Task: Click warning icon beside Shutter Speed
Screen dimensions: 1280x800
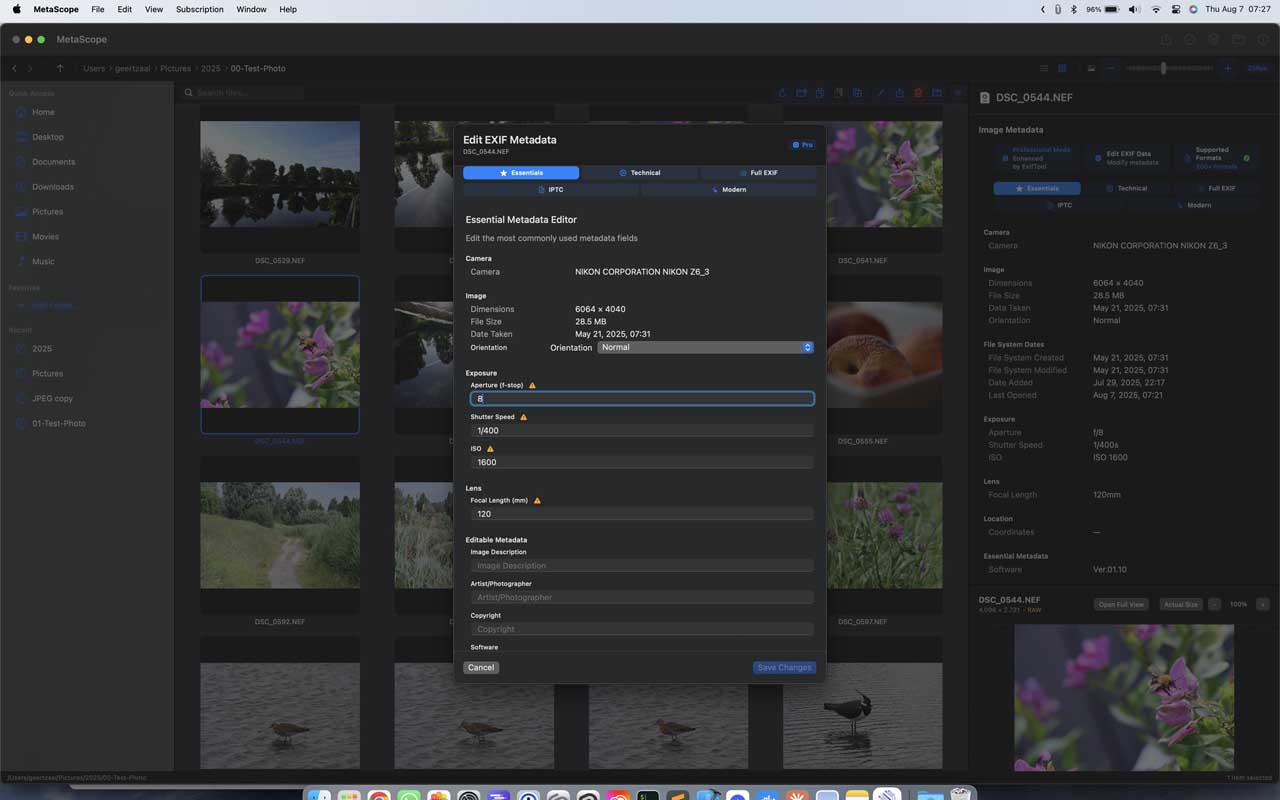Action: [523, 417]
